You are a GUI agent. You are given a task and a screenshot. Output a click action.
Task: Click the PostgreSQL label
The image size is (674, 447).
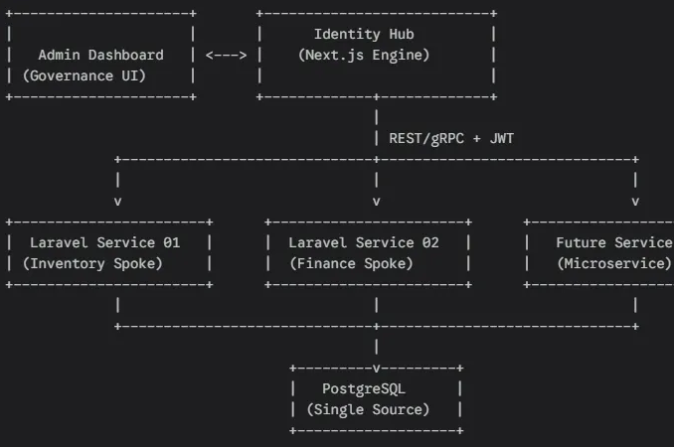(364, 388)
